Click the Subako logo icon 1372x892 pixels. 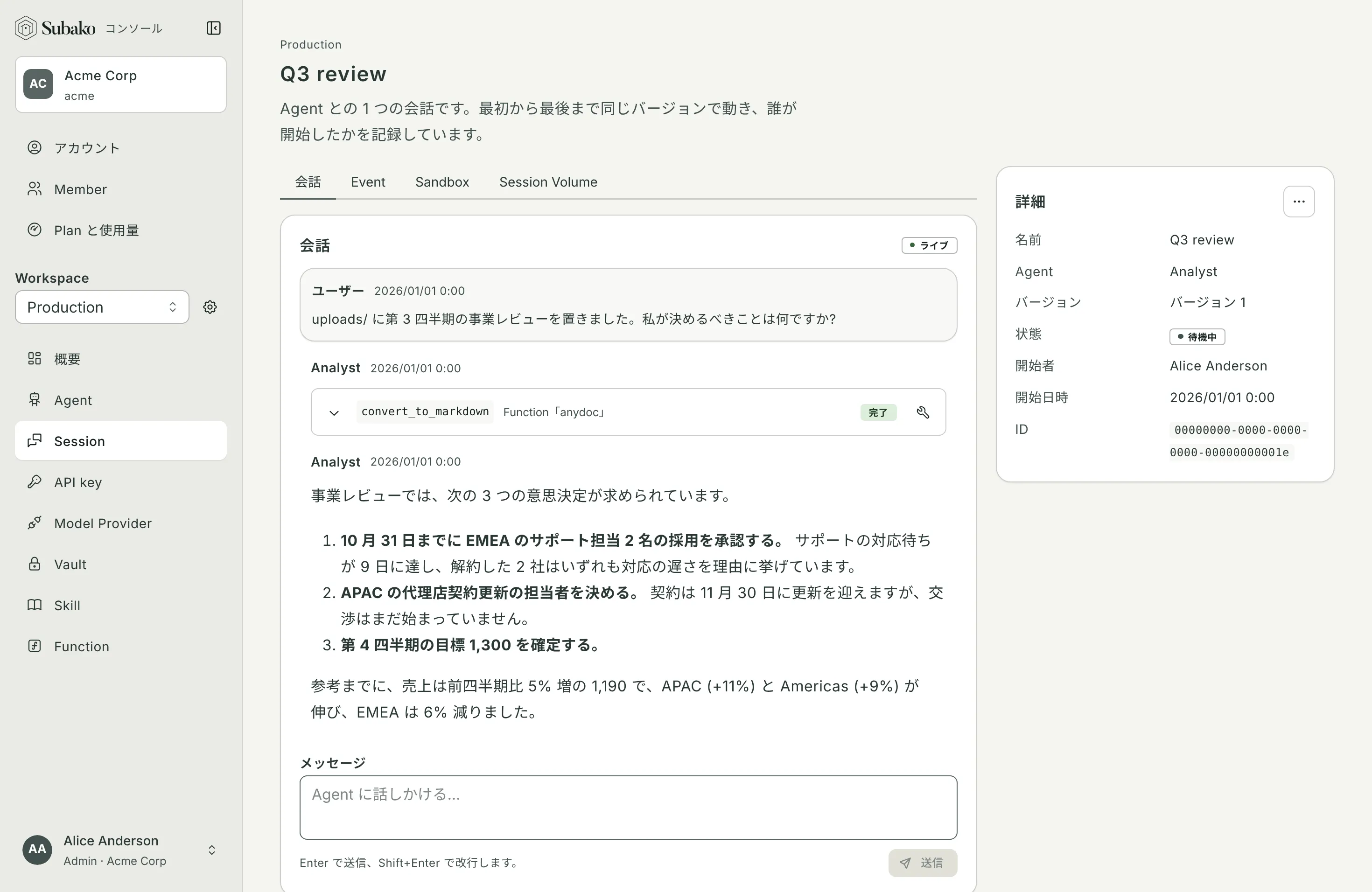click(25, 28)
